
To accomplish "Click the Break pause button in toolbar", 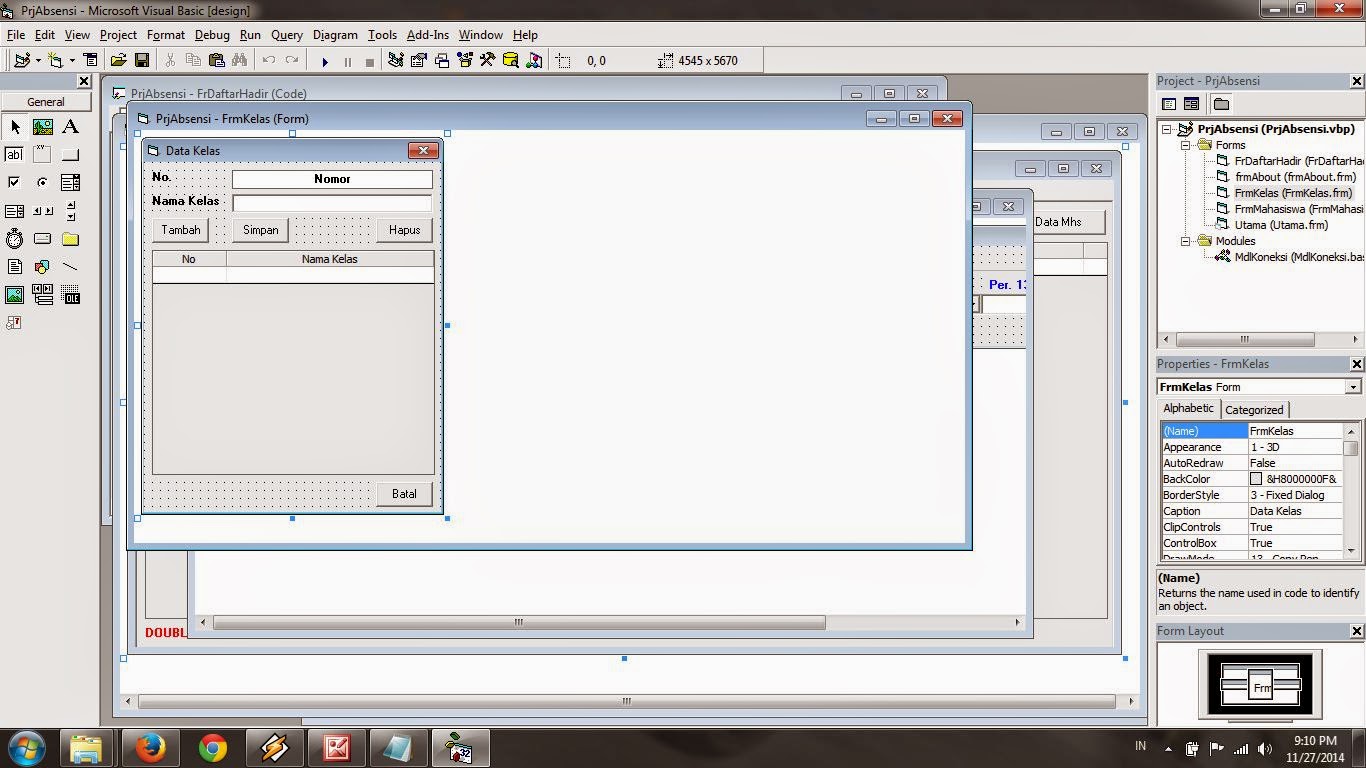I will click(x=348, y=61).
